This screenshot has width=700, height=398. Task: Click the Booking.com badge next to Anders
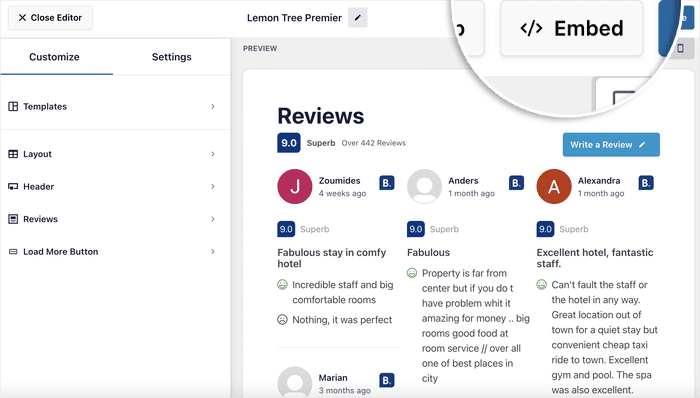pyautogui.click(x=517, y=183)
